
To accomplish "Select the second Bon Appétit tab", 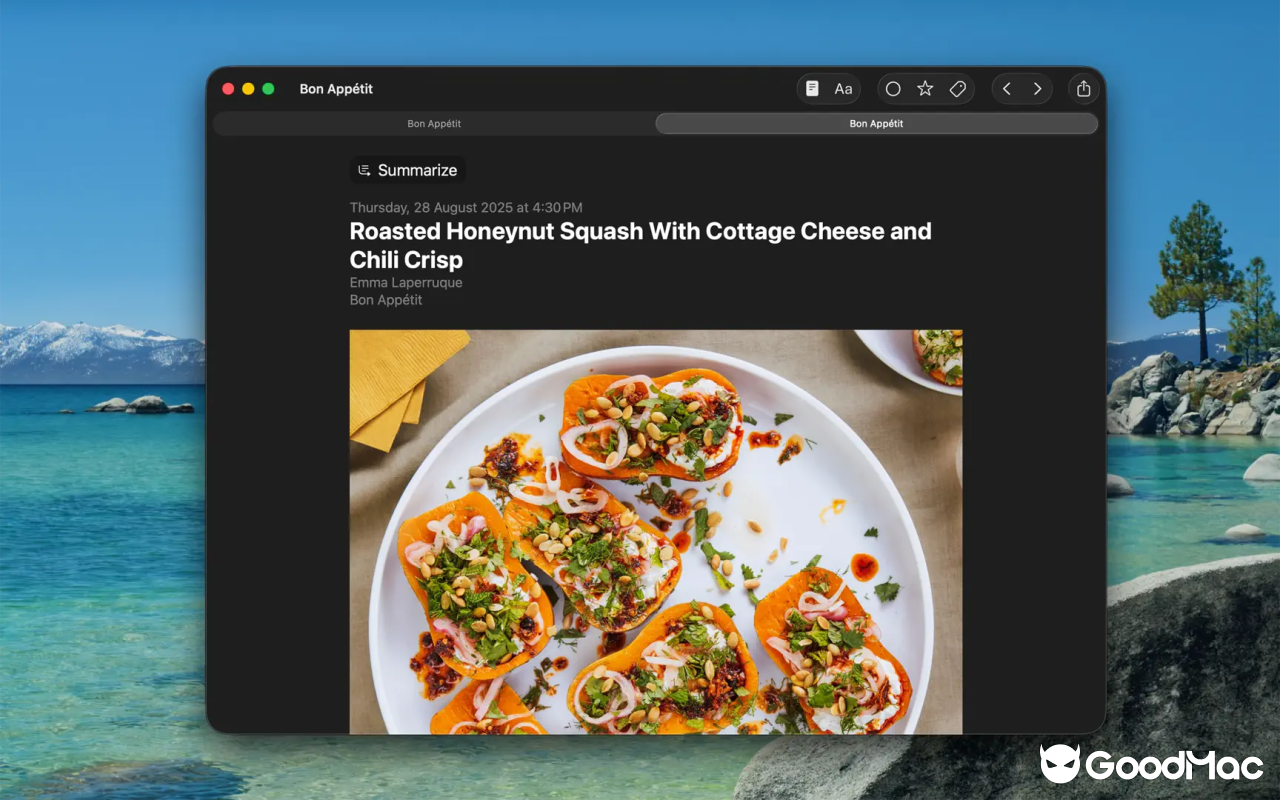I will 876,123.
